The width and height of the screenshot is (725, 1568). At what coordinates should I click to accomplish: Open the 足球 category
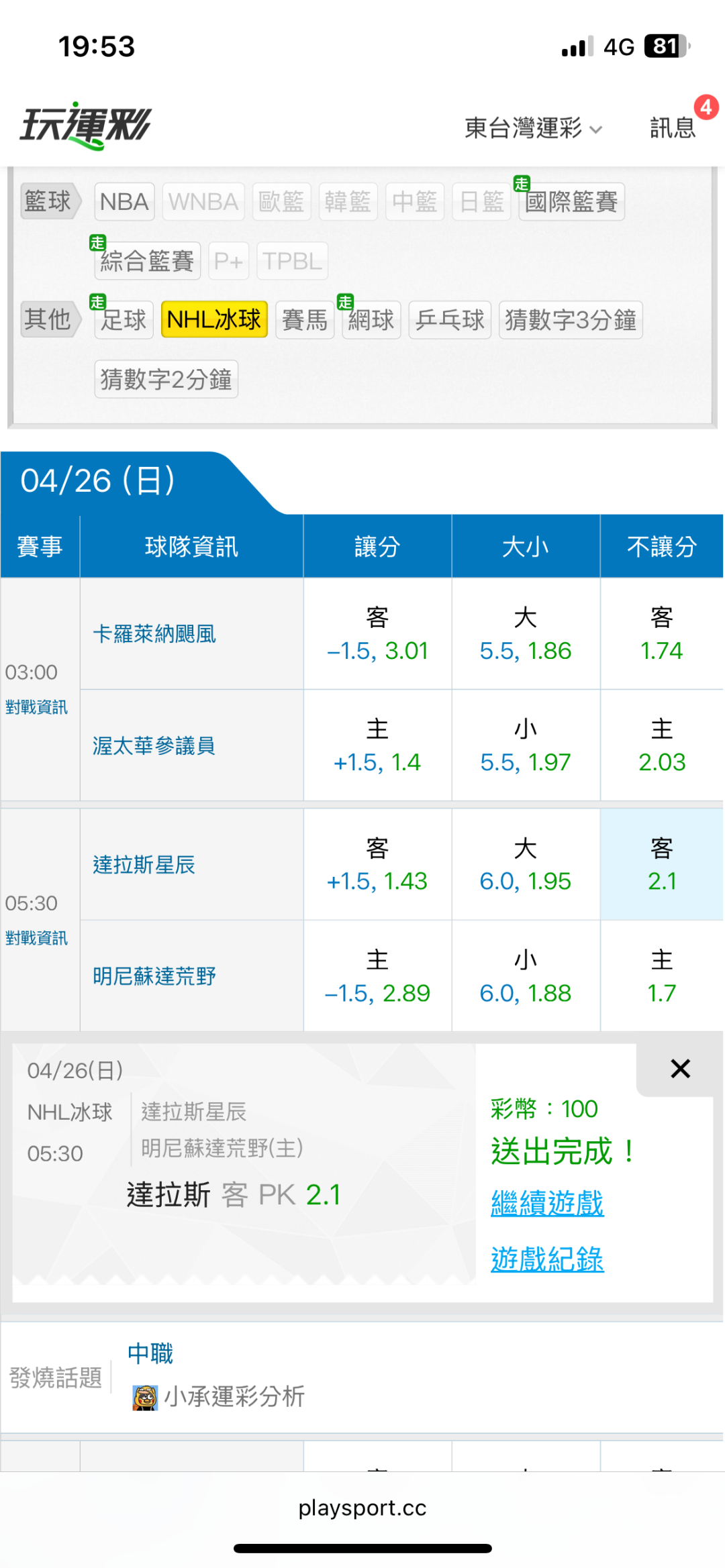point(124,319)
